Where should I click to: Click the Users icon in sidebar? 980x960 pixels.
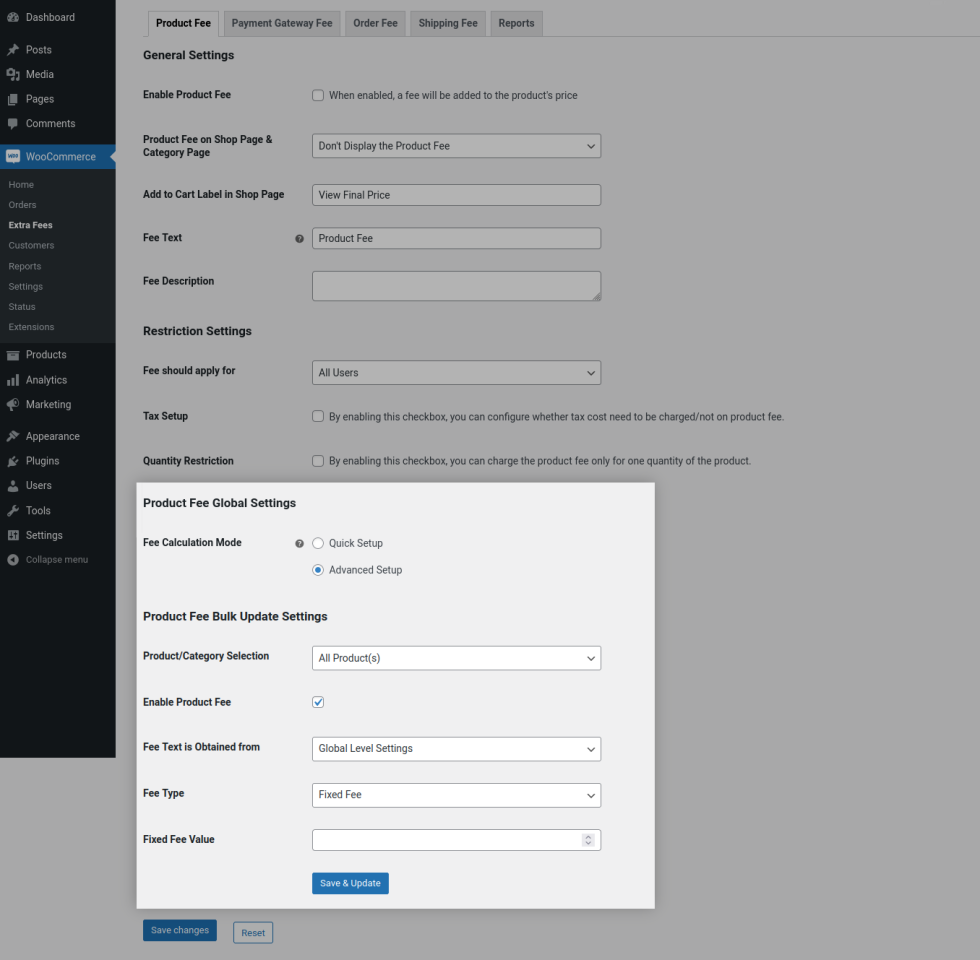click(x=12, y=486)
